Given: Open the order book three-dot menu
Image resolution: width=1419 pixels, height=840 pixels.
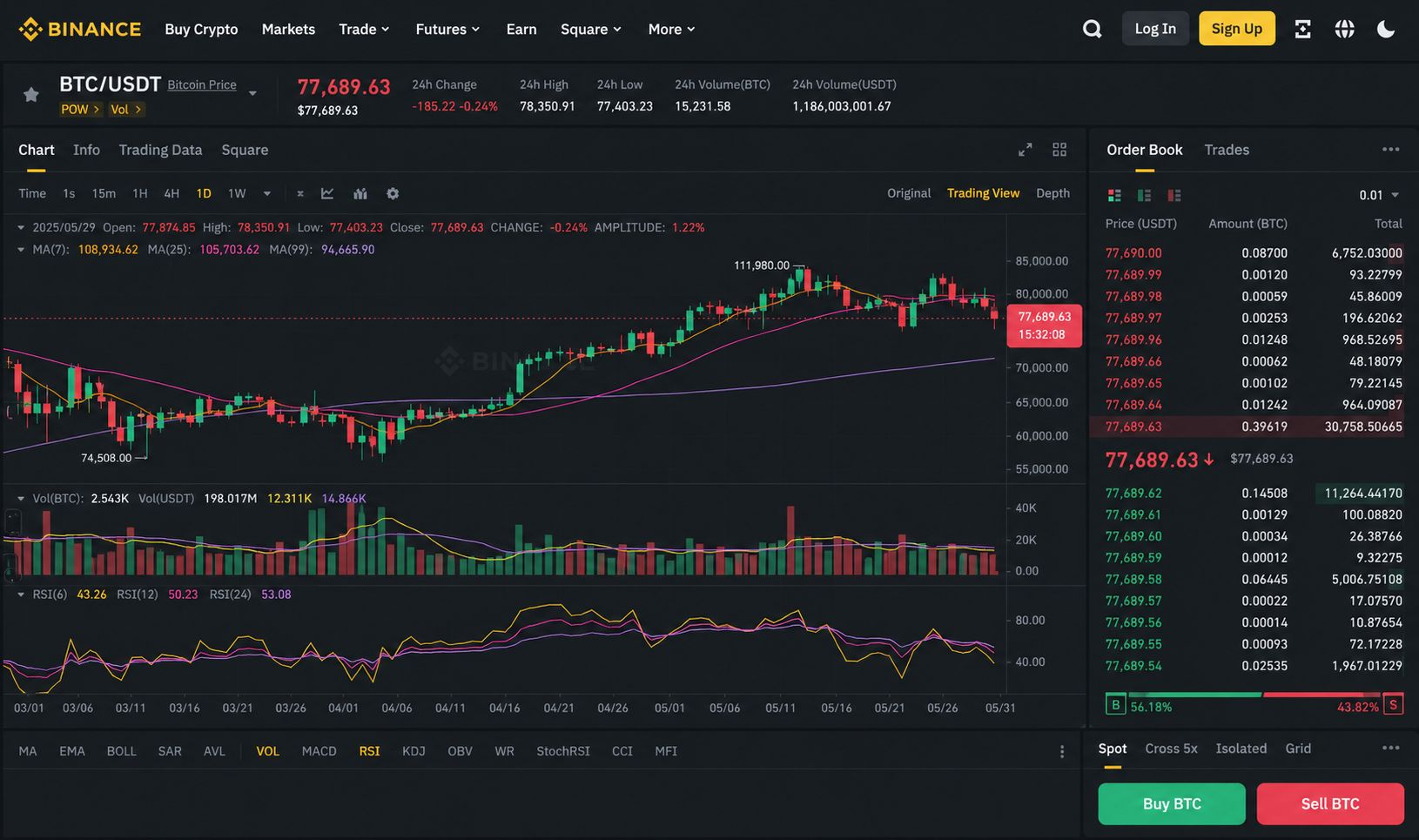Looking at the screenshot, I should click(1391, 150).
